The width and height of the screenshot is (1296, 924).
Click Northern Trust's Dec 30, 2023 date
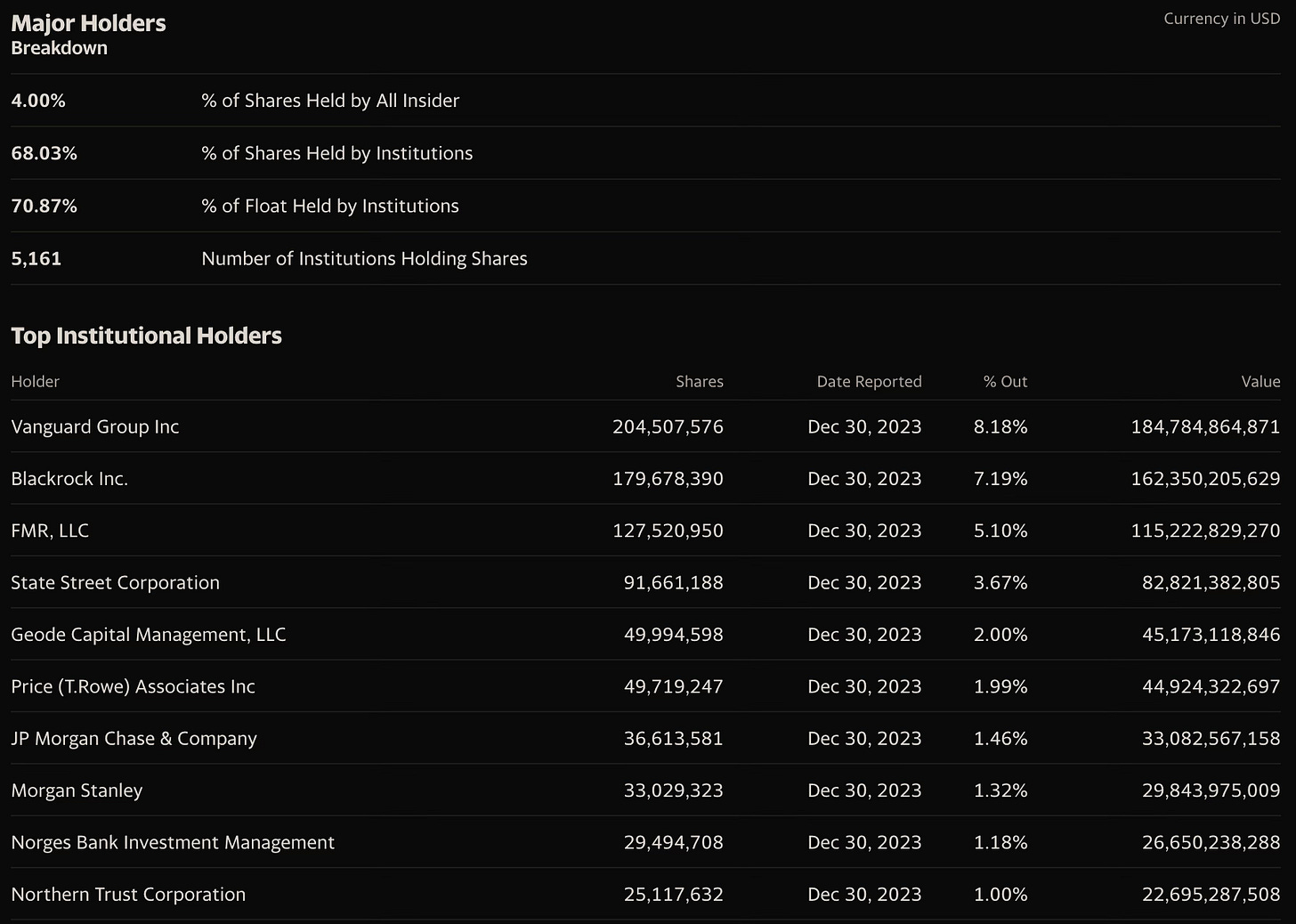click(864, 895)
